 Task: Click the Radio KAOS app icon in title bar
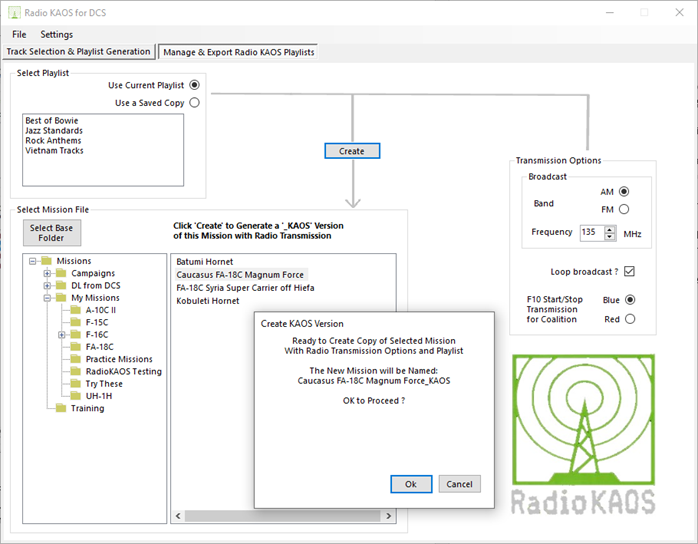pyautogui.click(x=14, y=12)
